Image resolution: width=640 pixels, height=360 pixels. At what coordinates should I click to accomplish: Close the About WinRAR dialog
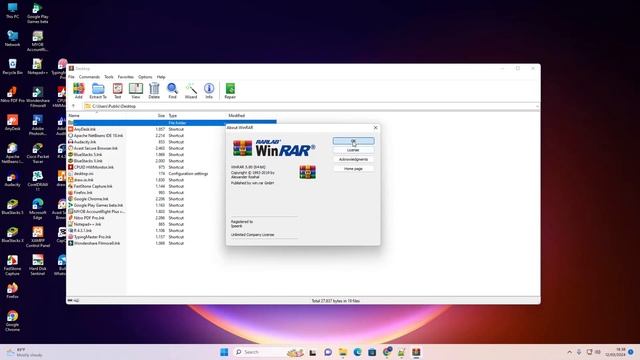coord(376,128)
